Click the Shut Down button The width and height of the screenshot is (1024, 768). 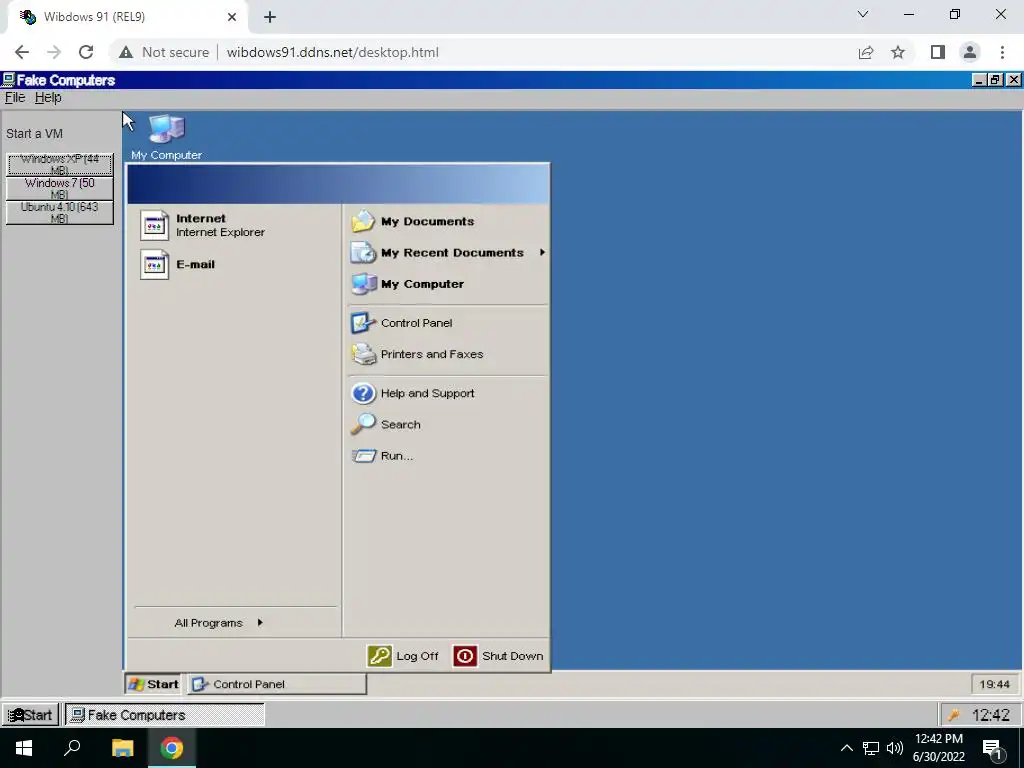[498, 656]
